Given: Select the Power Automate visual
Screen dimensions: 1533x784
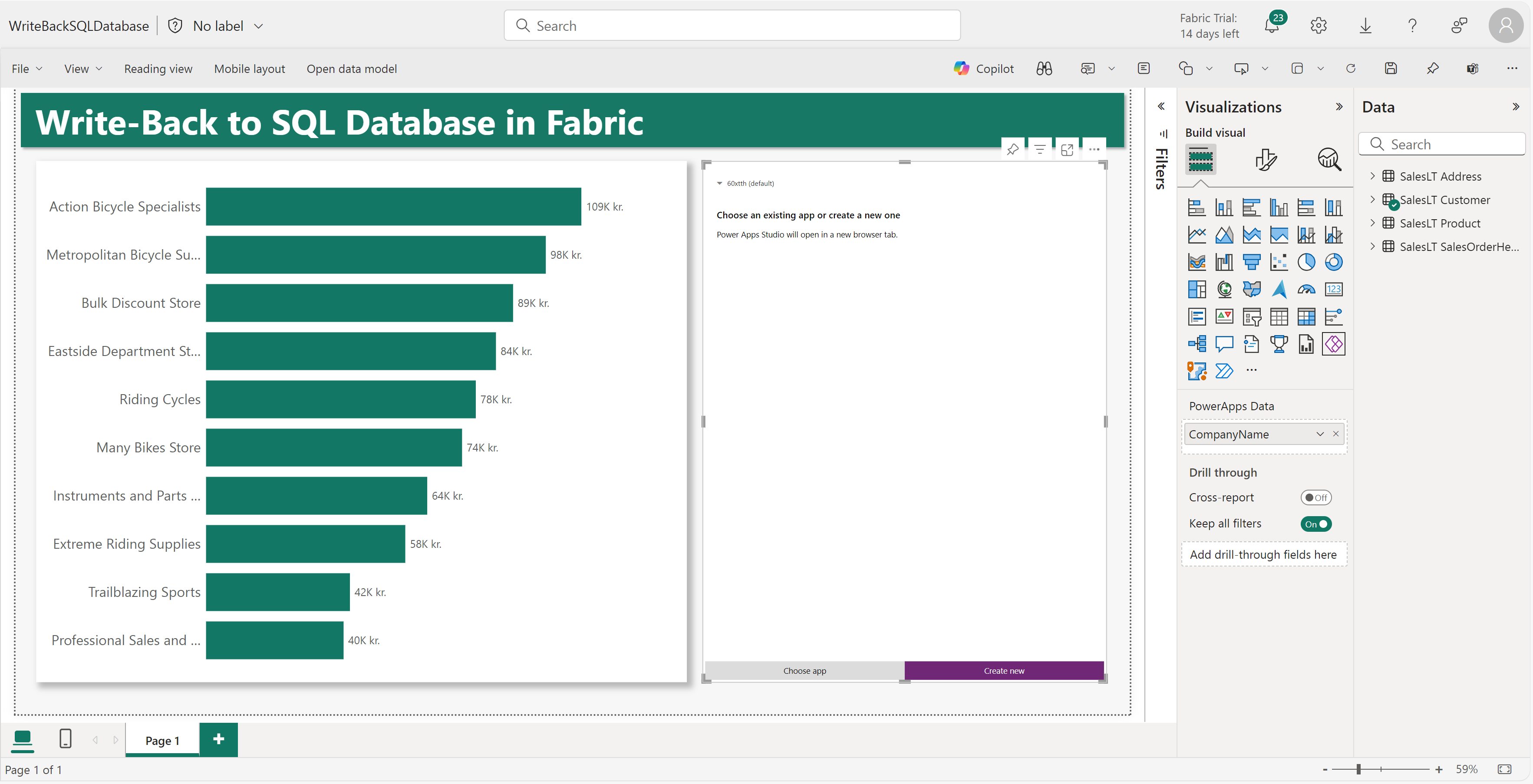Looking at the screenshot, I should pyautogui.click(x=1224, y=371).
